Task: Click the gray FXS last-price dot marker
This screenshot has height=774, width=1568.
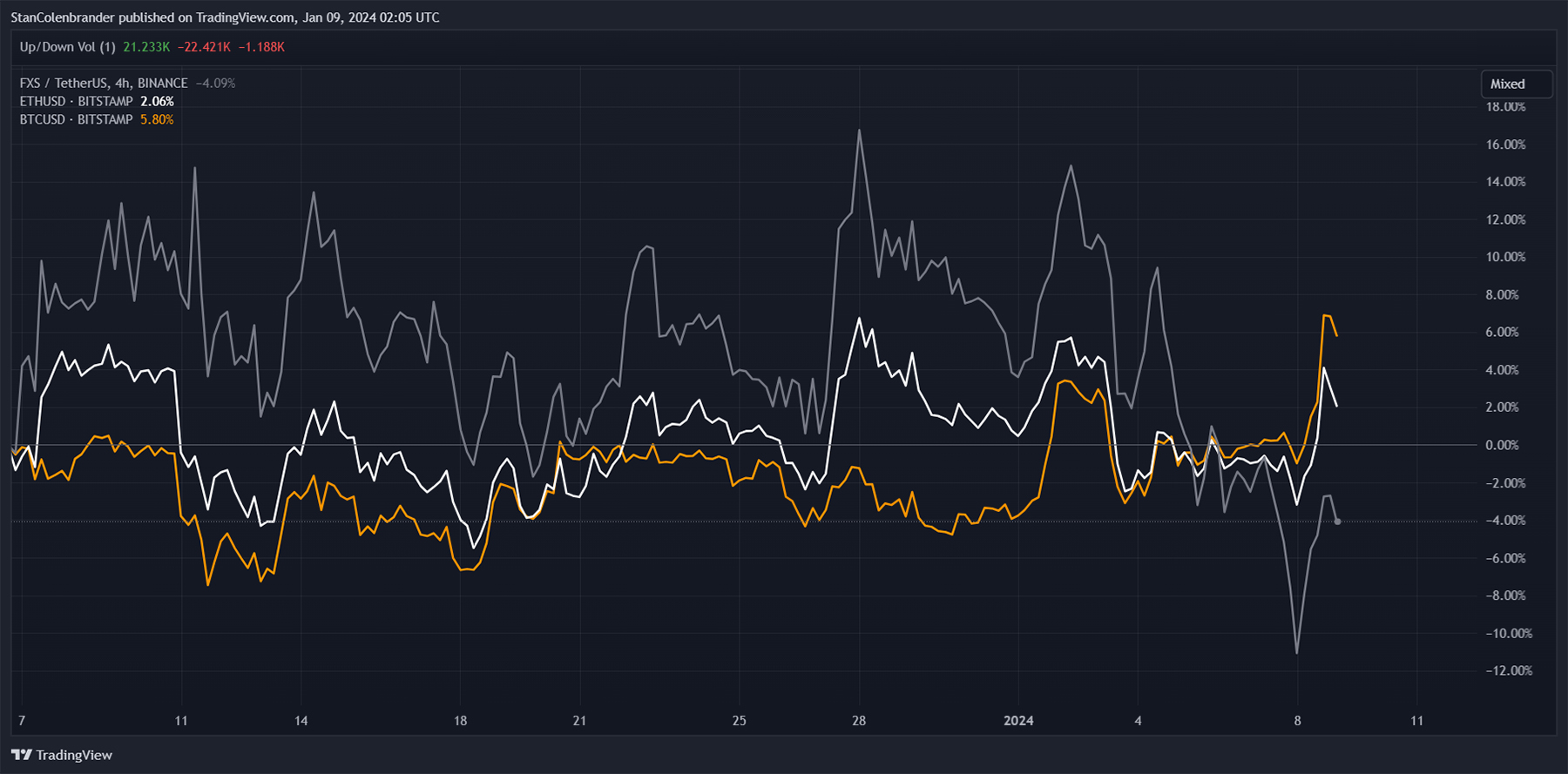Action: tap(1337, 522)
